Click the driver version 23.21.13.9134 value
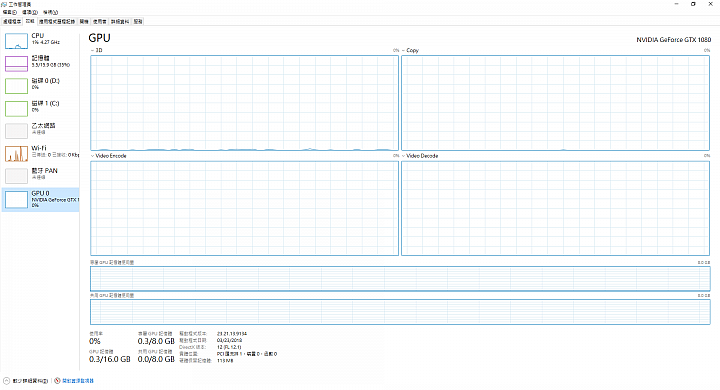 click(x=232, y=334)
